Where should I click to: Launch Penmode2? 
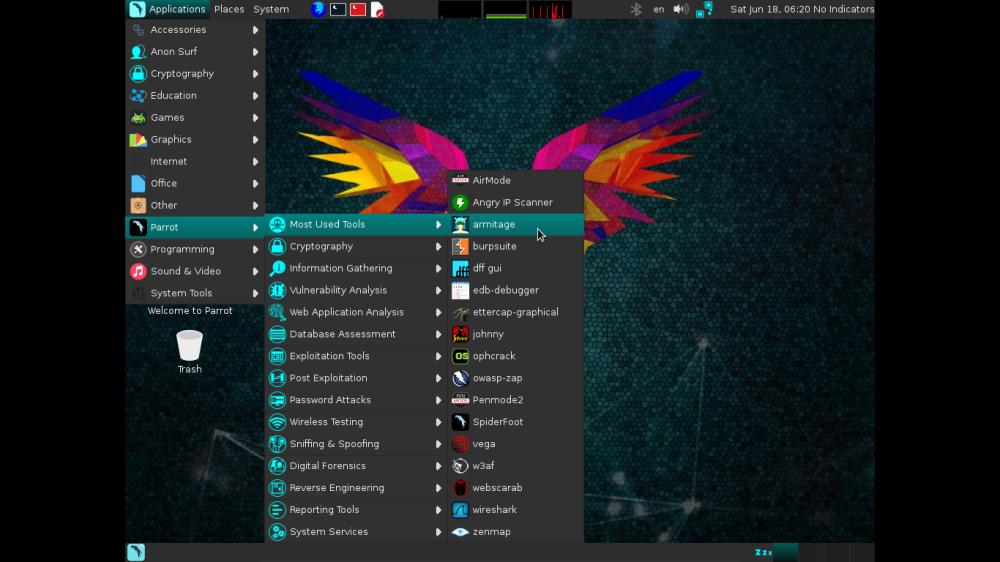pyautogui.click(x=515, y=400)
